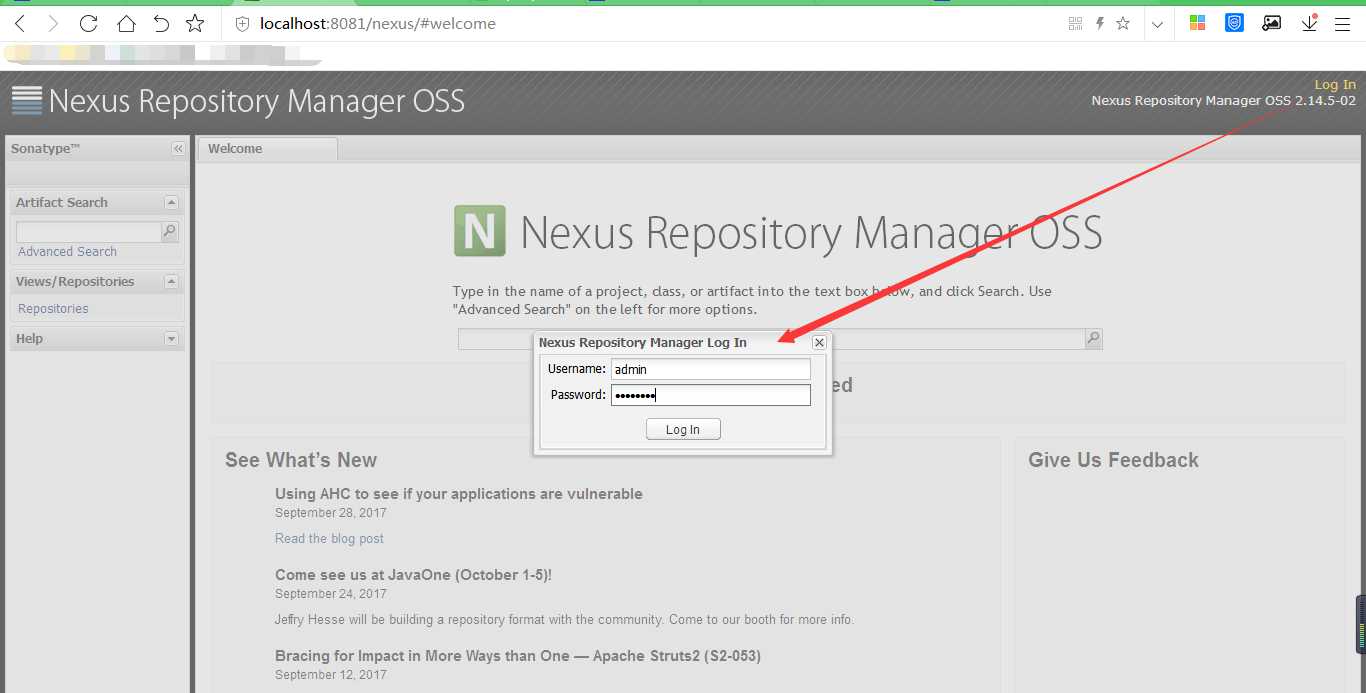Open the four-color grid extension icon

point(1197,23)
